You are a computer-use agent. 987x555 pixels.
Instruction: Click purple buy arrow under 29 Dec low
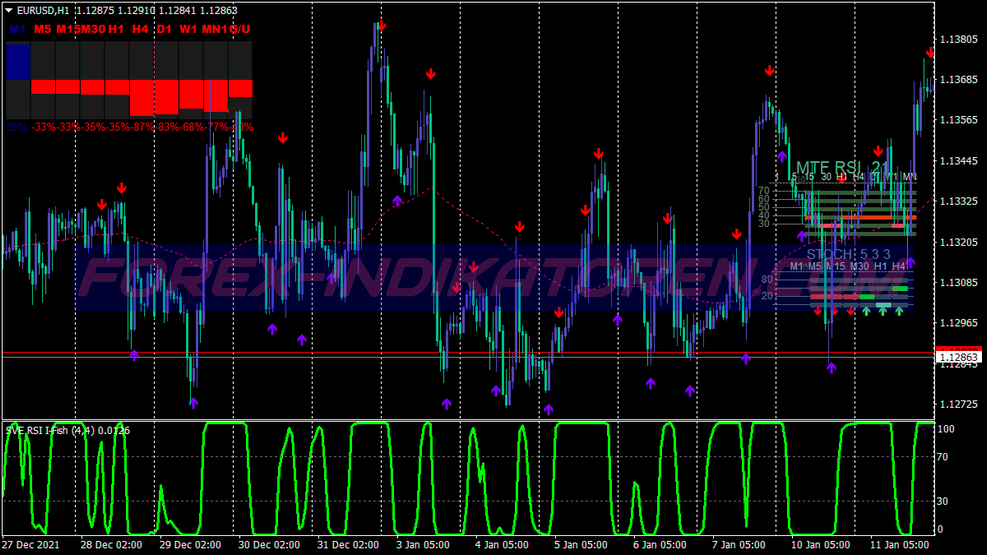click(x=193, y=403)
